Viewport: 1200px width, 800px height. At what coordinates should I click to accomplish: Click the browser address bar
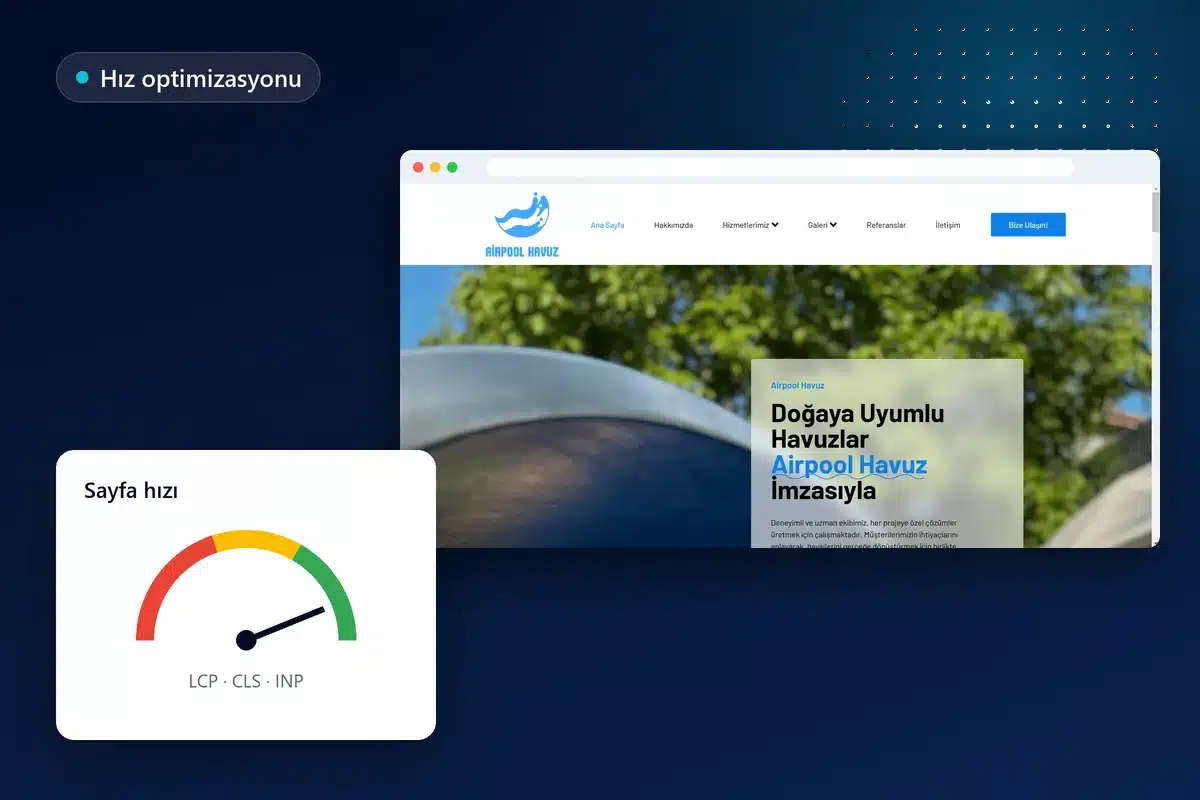[780, 167]
